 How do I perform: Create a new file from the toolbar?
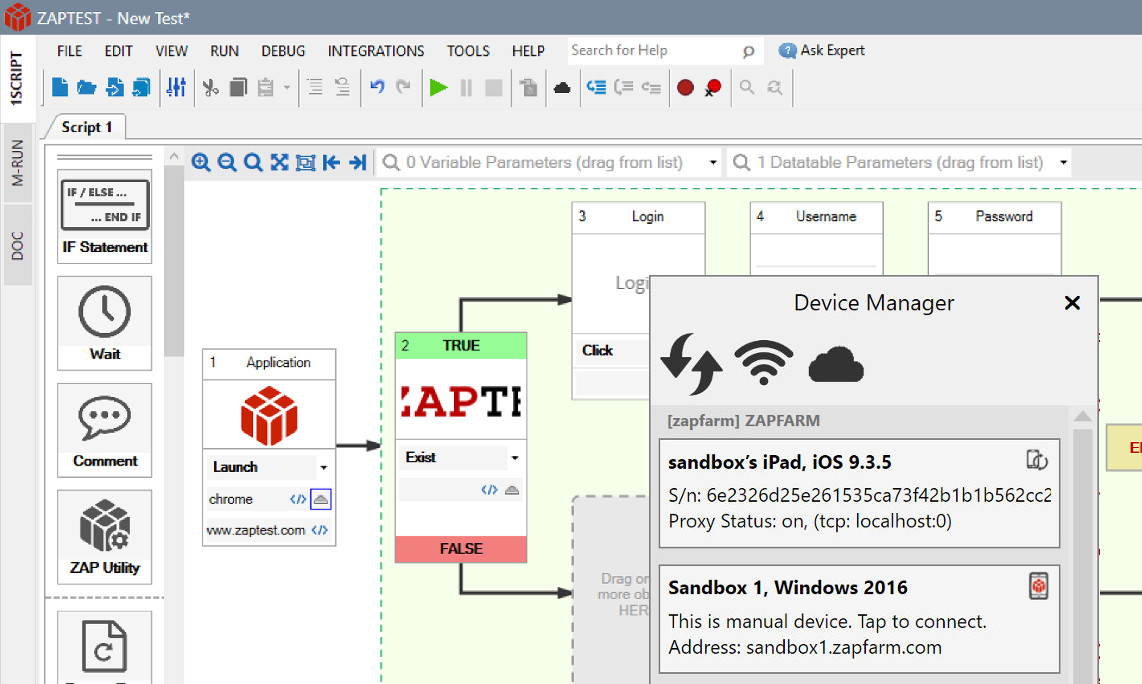[60, 87]
